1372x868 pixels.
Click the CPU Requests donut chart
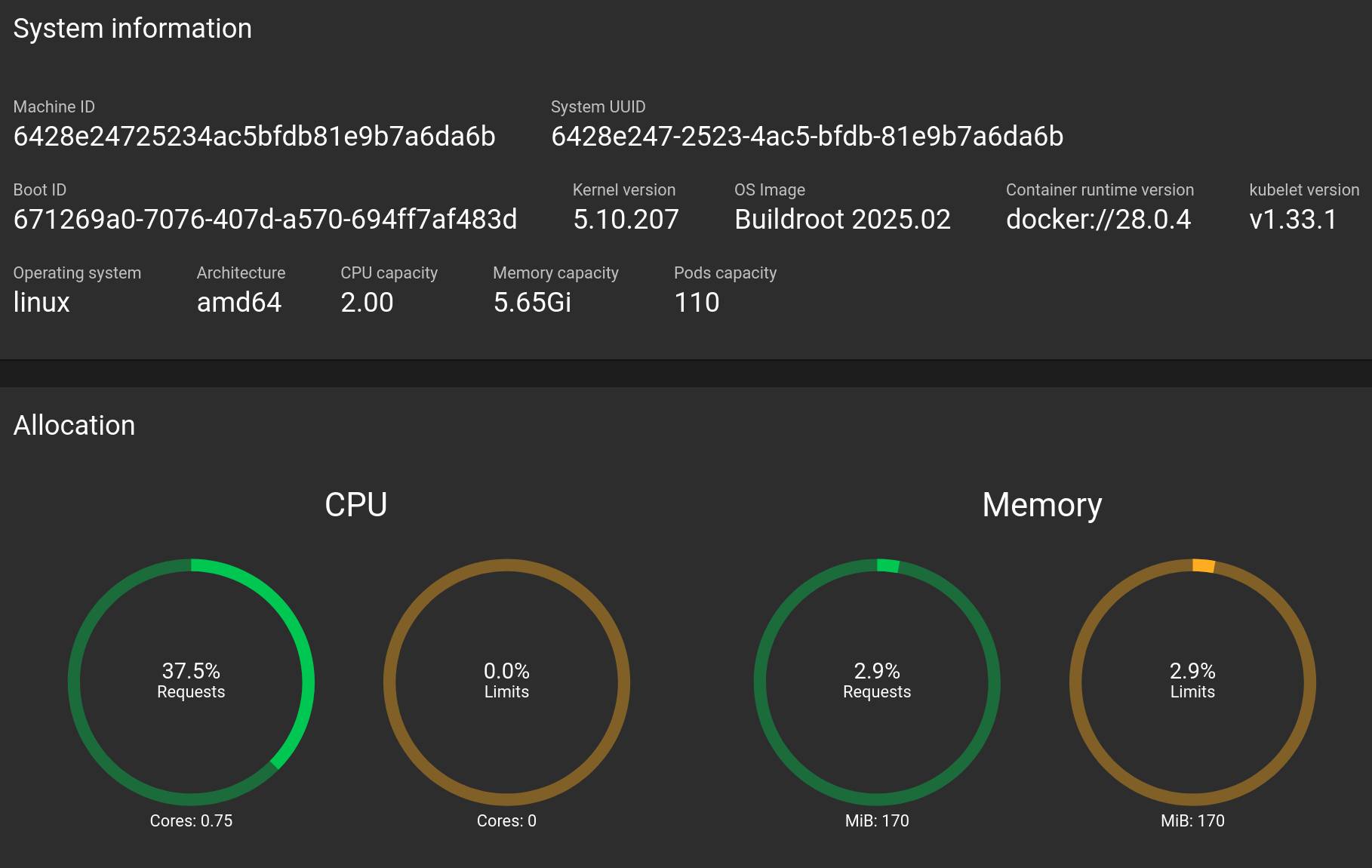click(x=191, y=681)
